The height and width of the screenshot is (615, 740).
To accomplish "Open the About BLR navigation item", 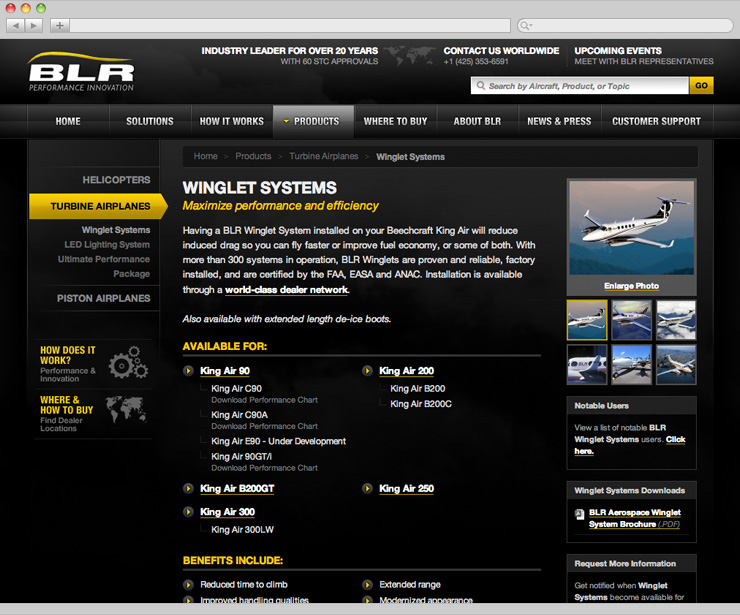I will [477, 121].
